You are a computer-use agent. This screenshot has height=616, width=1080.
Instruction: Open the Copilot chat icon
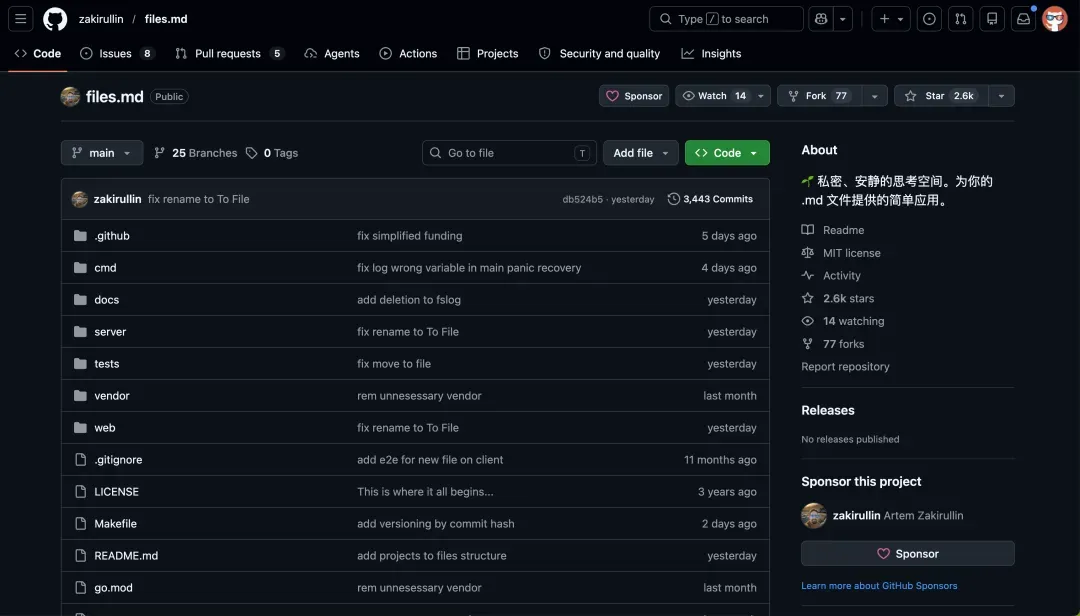tap(821, 19)
